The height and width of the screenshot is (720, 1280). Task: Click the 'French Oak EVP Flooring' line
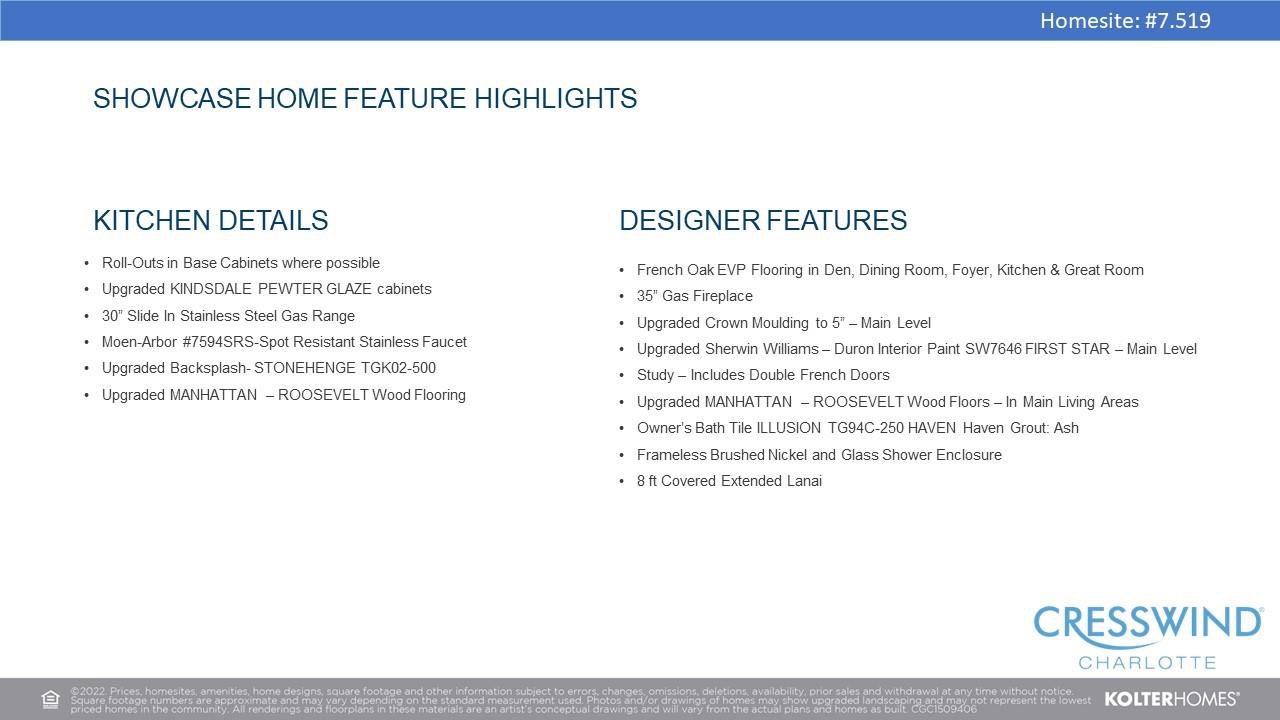pyautogui.click(x=890, y=270)
